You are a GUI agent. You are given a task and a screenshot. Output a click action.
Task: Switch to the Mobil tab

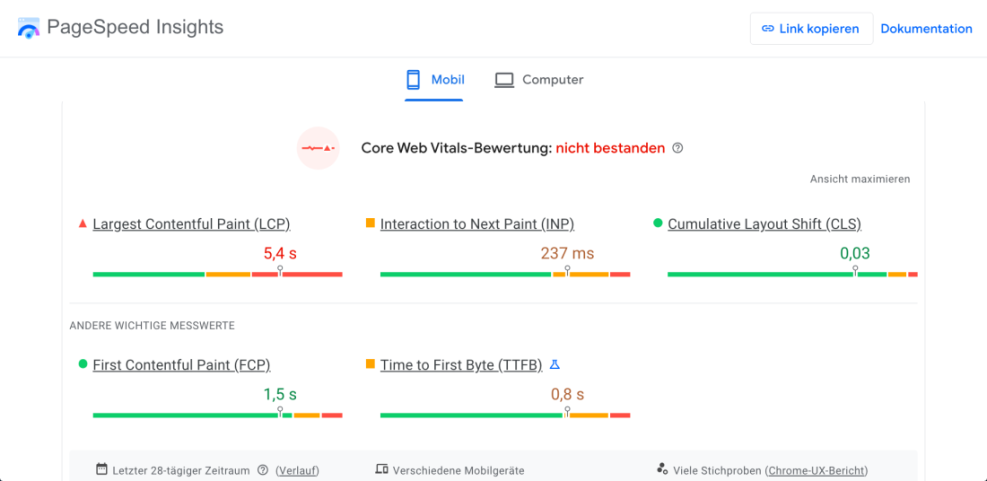point(434,80)
